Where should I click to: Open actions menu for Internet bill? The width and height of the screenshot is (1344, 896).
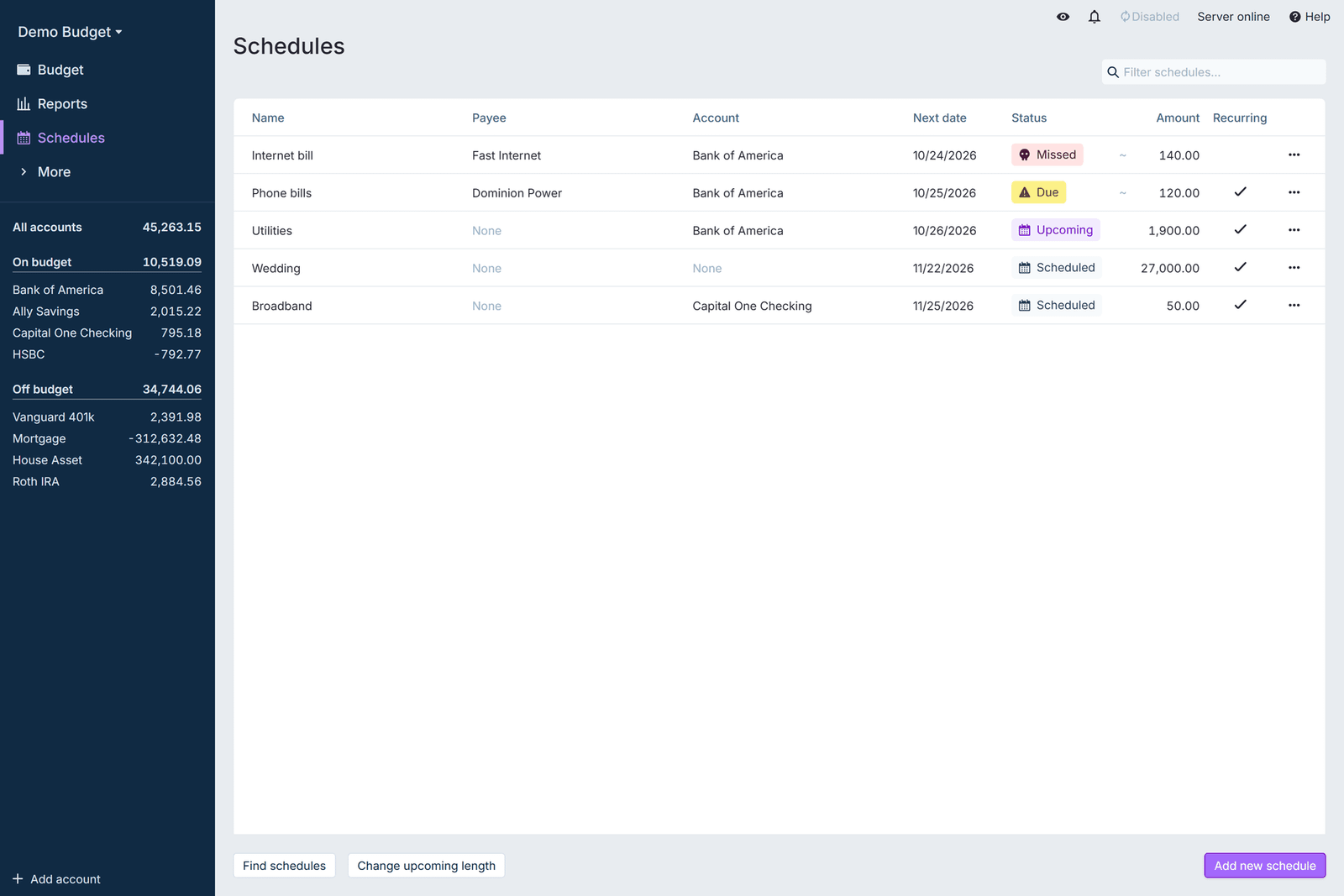(1294, 155)
